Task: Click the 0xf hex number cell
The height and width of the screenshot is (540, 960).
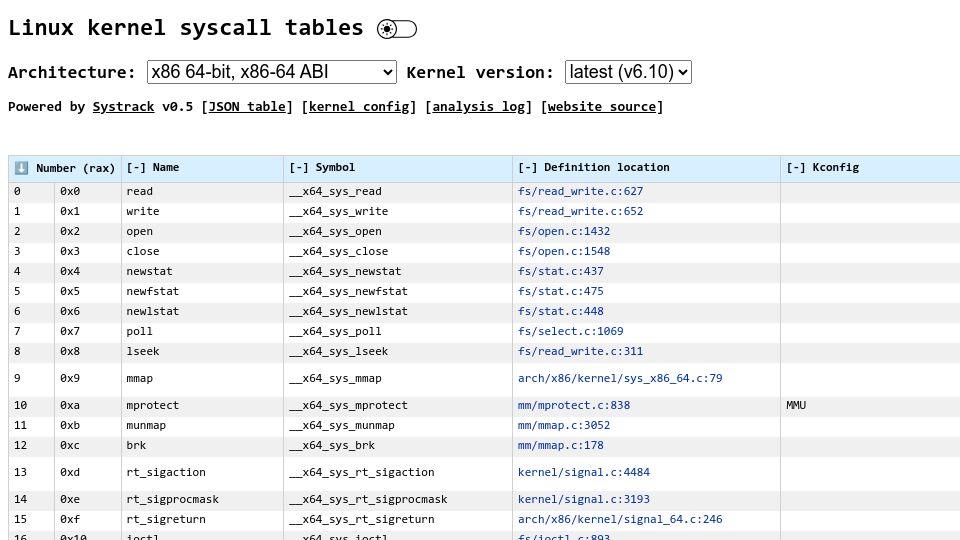Action: pyautogui.click(x=88, y=519)
